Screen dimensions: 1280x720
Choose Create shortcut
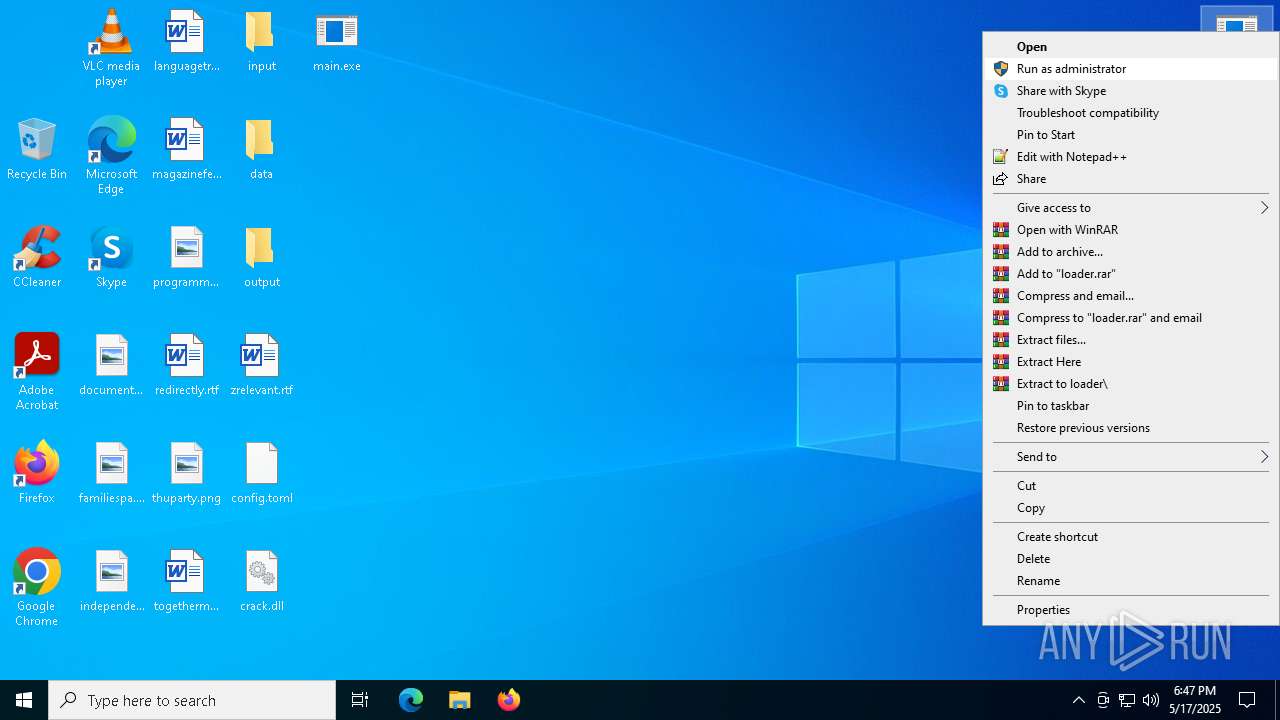click(1130, 537)
